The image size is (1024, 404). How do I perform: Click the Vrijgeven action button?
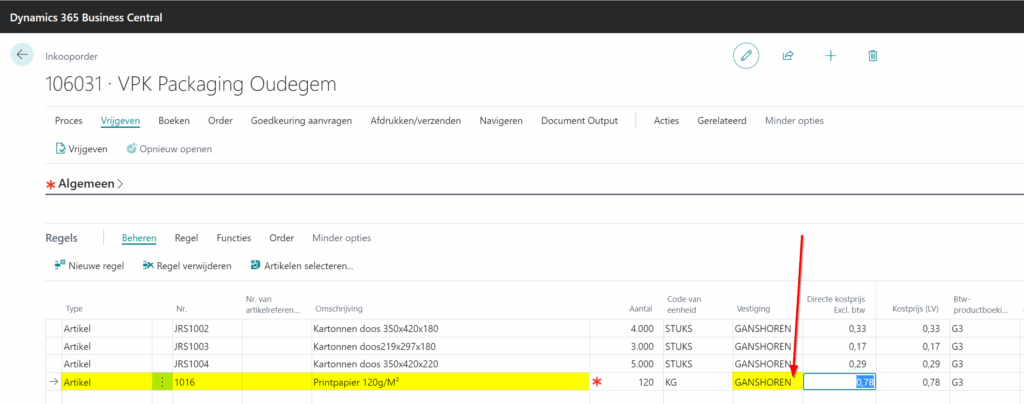click(82, 149)
